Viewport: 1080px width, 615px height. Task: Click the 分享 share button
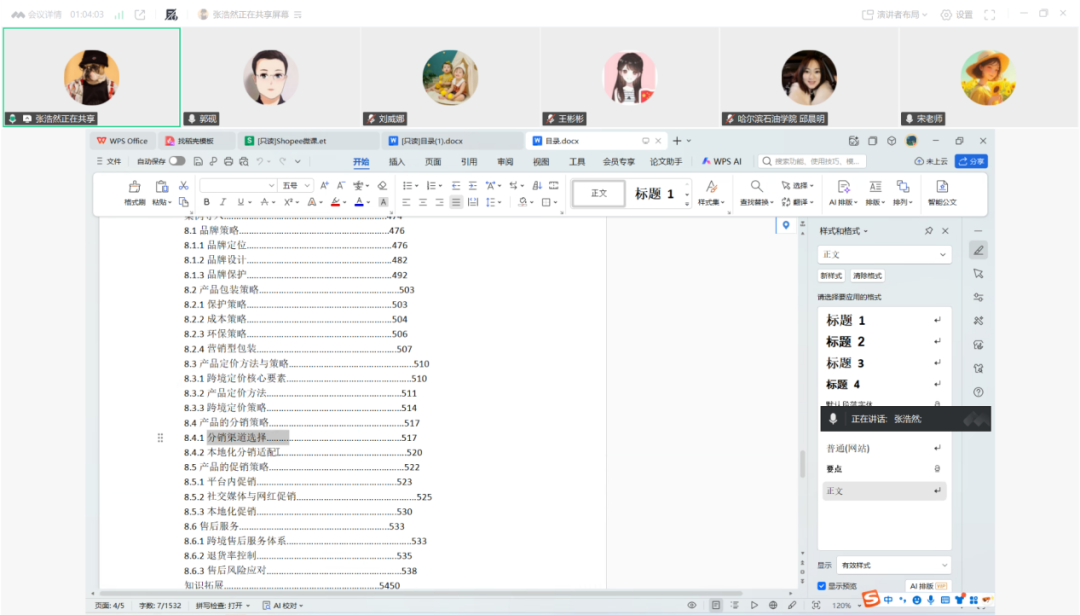(x=971, y=161)
